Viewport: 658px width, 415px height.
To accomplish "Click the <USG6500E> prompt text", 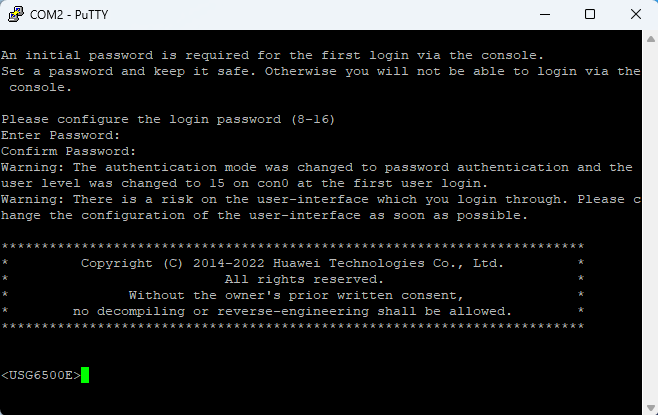I will pos(41,375).
